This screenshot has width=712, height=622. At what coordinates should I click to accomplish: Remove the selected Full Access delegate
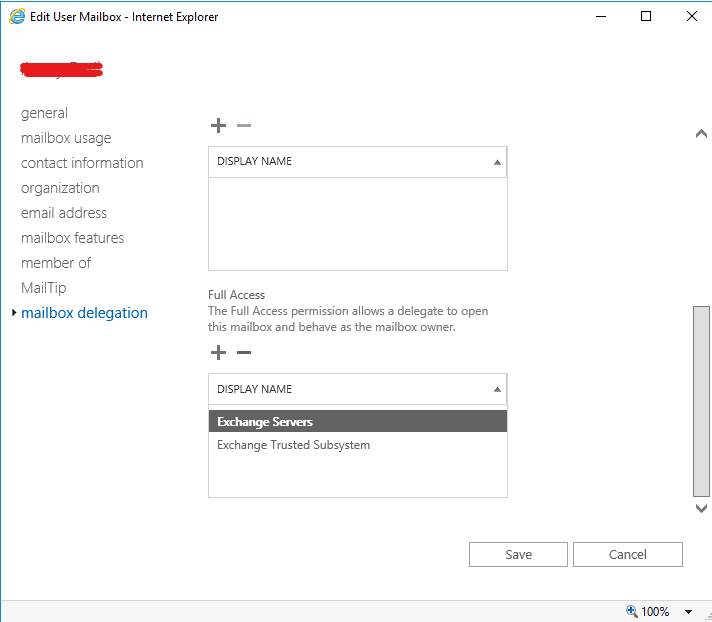244,352
